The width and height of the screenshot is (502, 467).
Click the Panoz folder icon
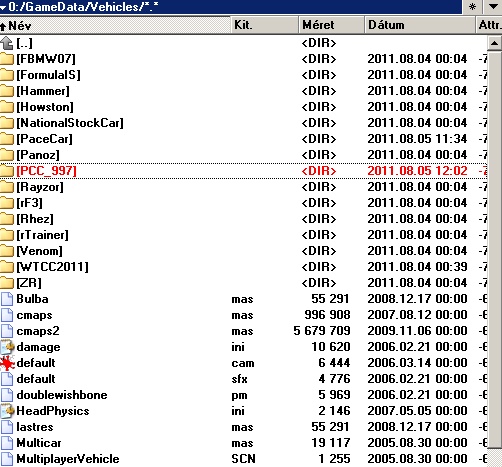tap(7, 155)
